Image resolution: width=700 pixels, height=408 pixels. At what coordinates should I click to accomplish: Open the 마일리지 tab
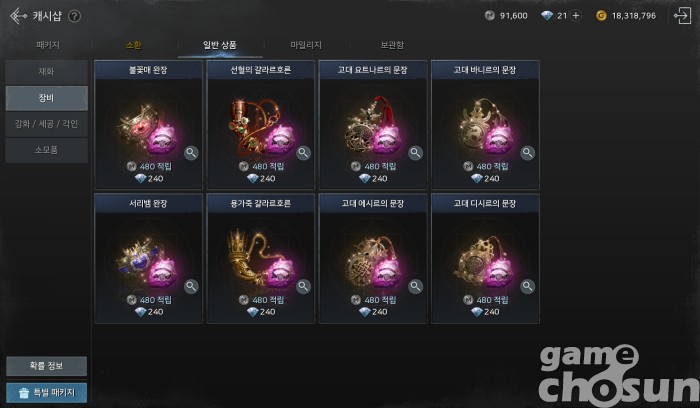(306, 45)
